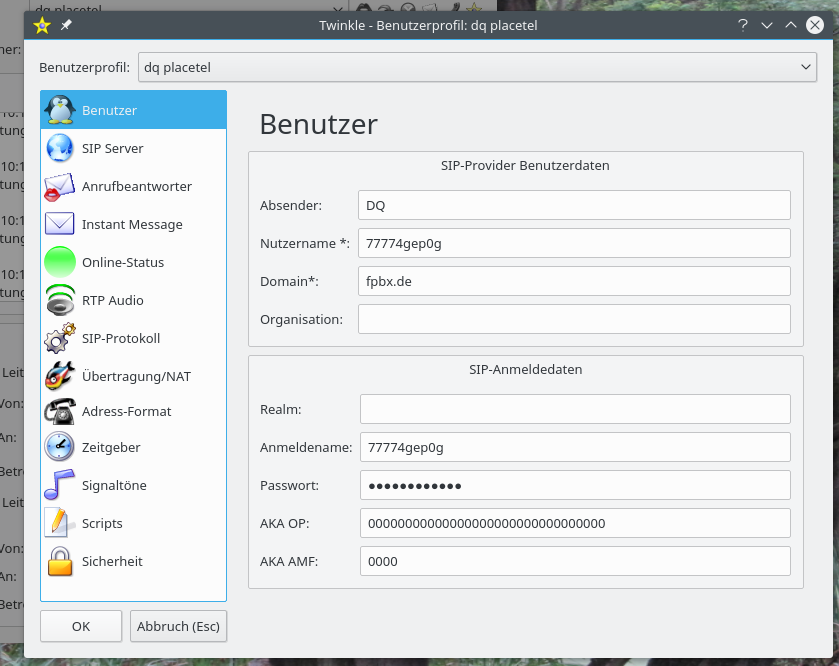This screenshot has width=839, height=666.
Task: Open Anrufbeantworter envelope icon
Action: tap(59, 187)
